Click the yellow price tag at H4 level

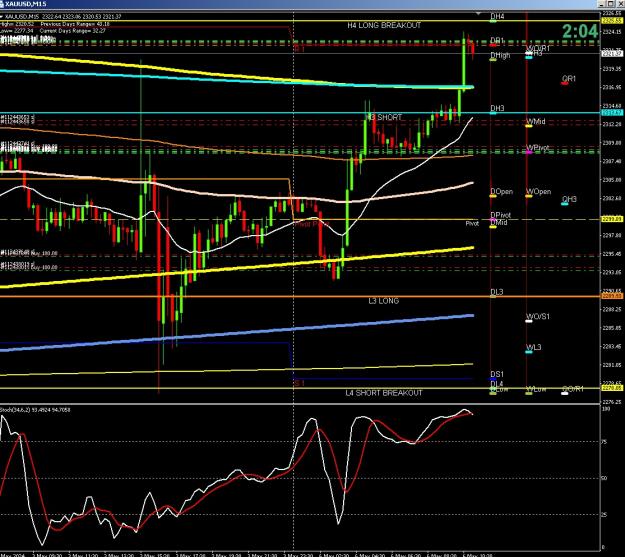tap(612, 21)
